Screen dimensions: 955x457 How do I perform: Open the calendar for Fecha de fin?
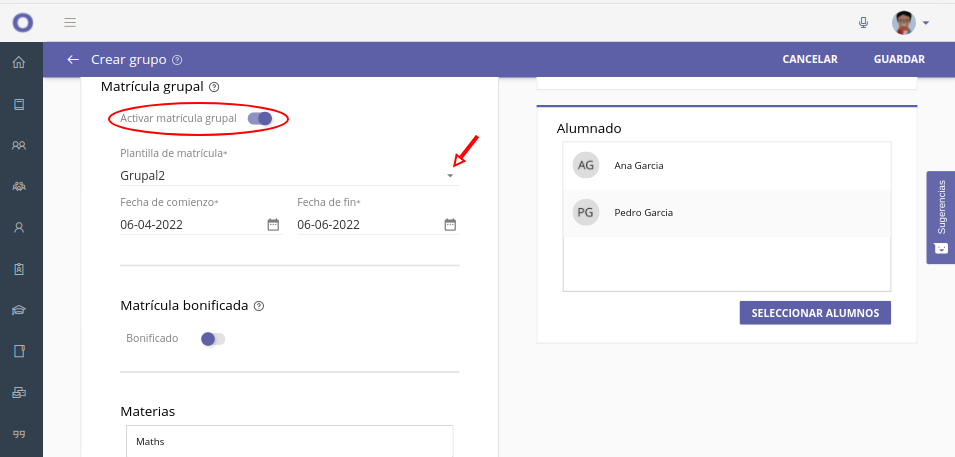coord(450,225)
